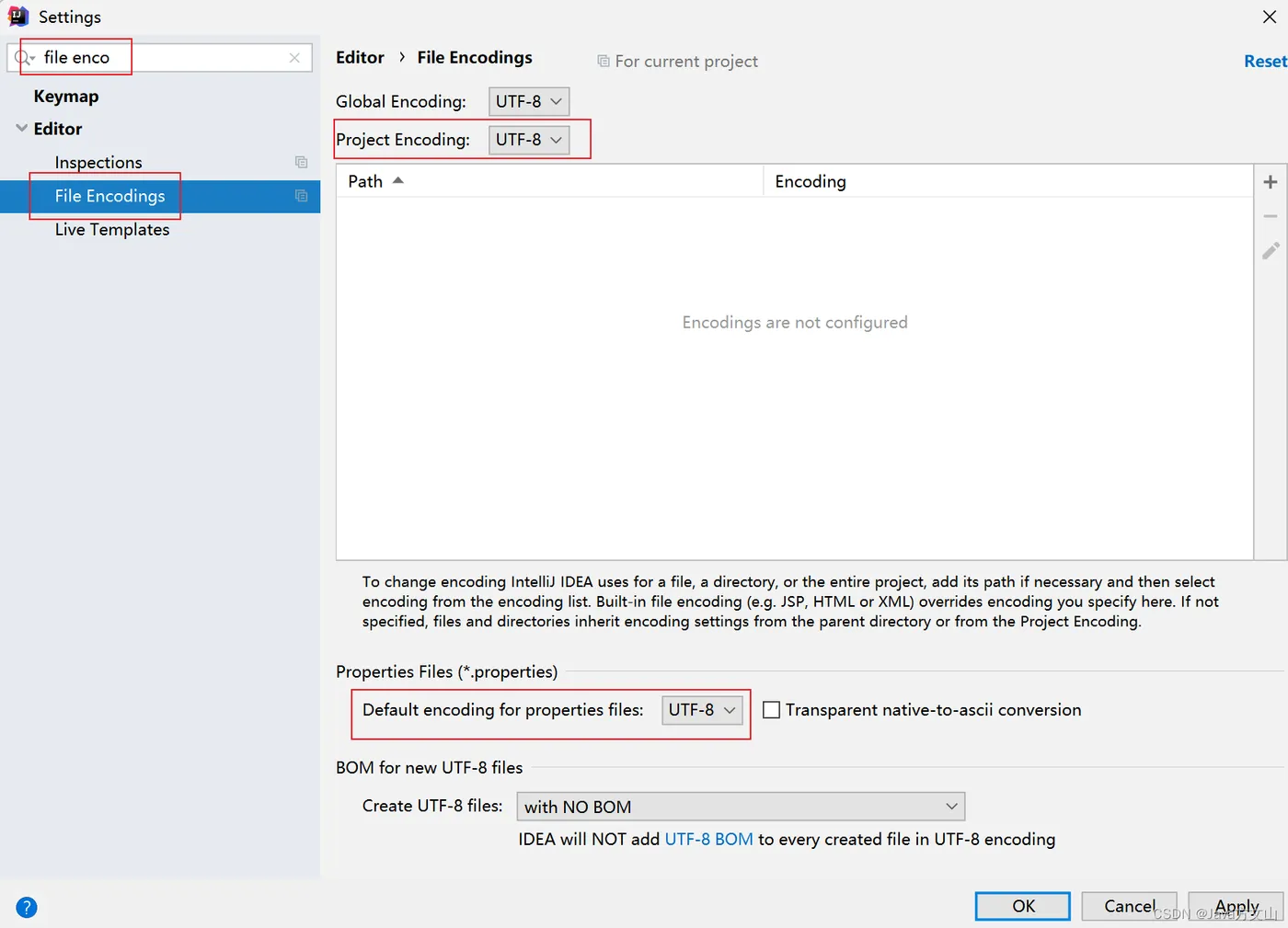
Task: Open Default encoding for properties files dropdown
Action: pos(702,710)
